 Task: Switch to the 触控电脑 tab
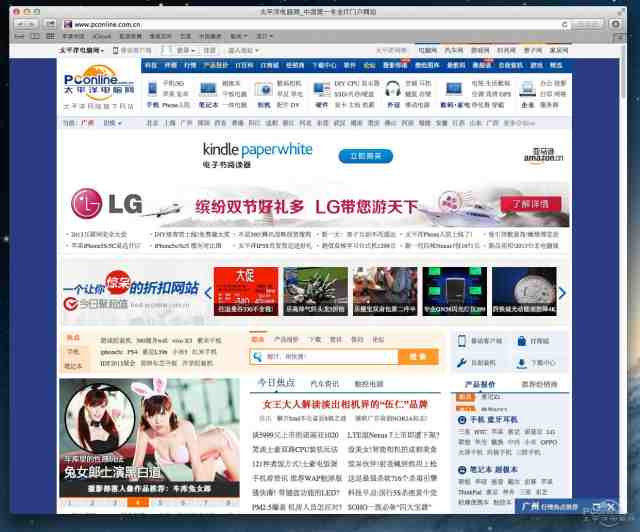[369, 384]
